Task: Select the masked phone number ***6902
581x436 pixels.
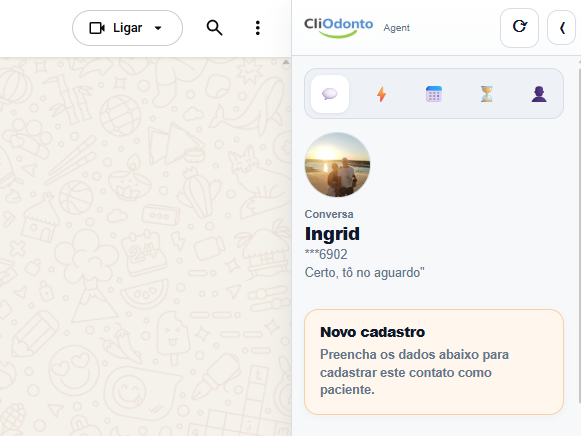Action: coord(326,254)
